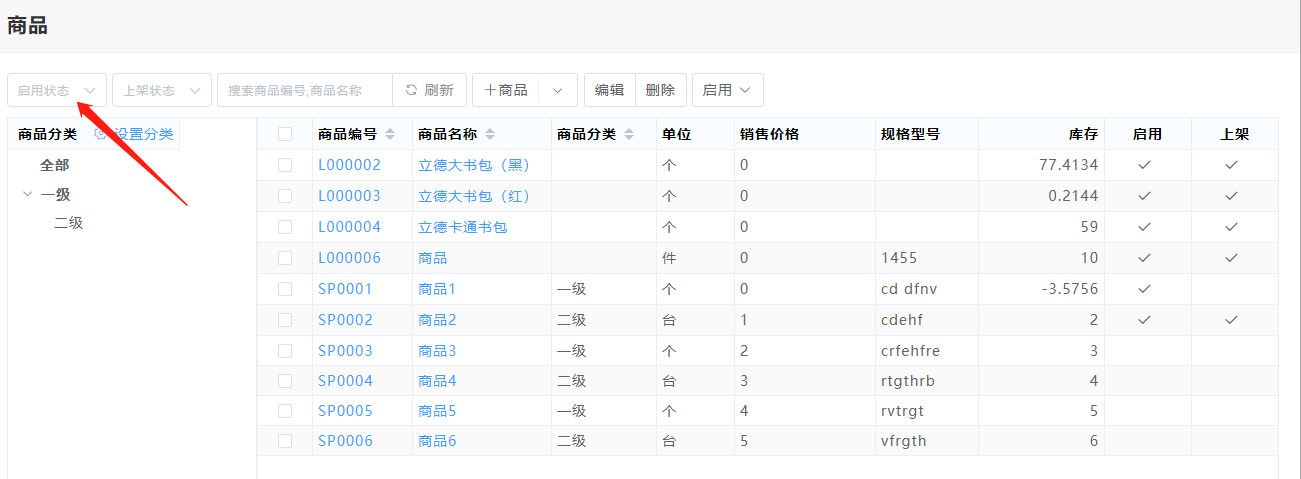Click the 启用 checkmark for L000002 row

(1146, 165)
